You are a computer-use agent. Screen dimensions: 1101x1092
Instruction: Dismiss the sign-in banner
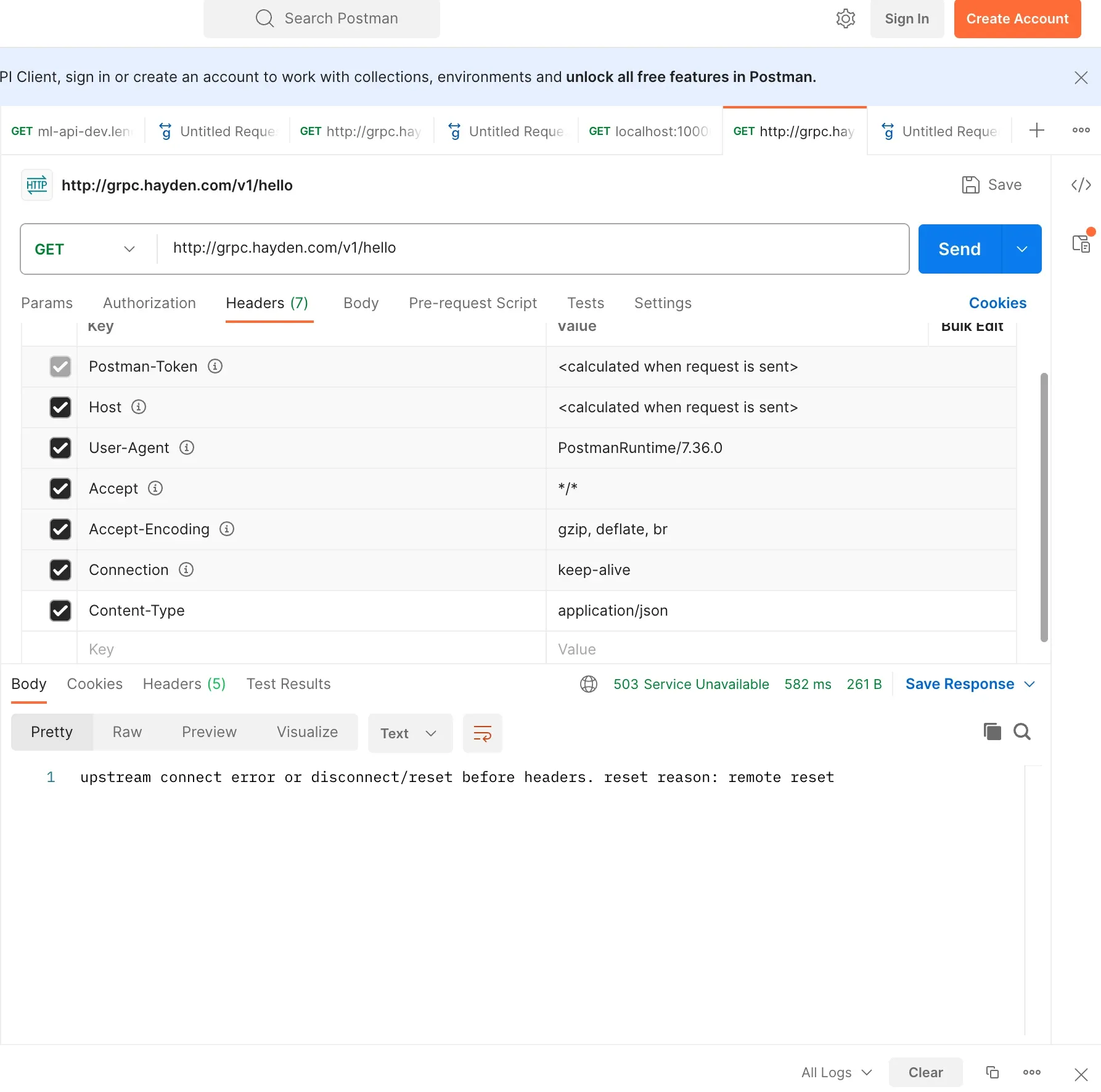1081,78
